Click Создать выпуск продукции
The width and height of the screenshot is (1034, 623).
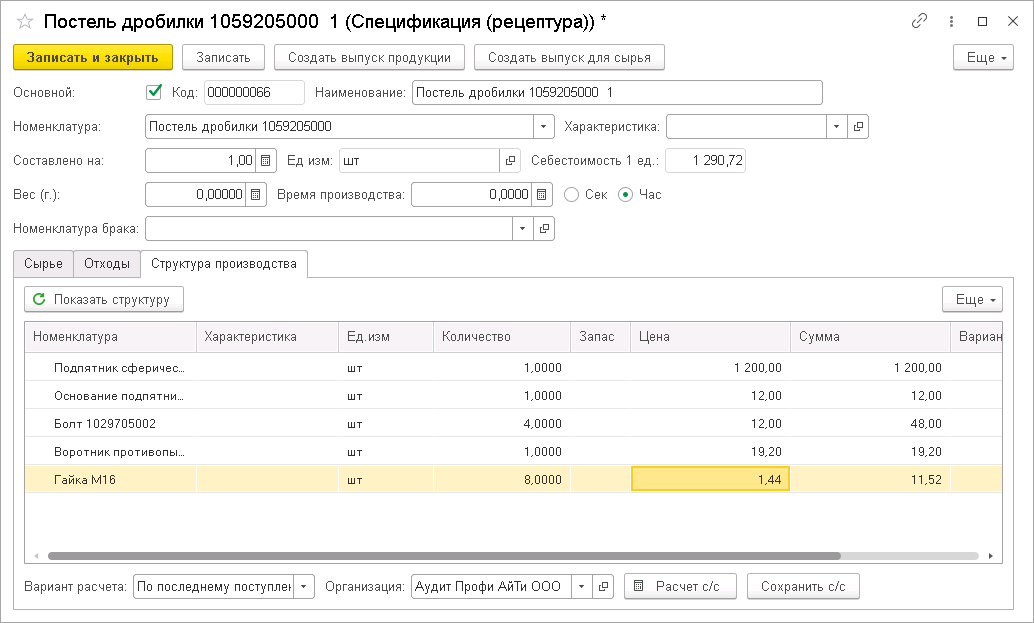[369, 57]
